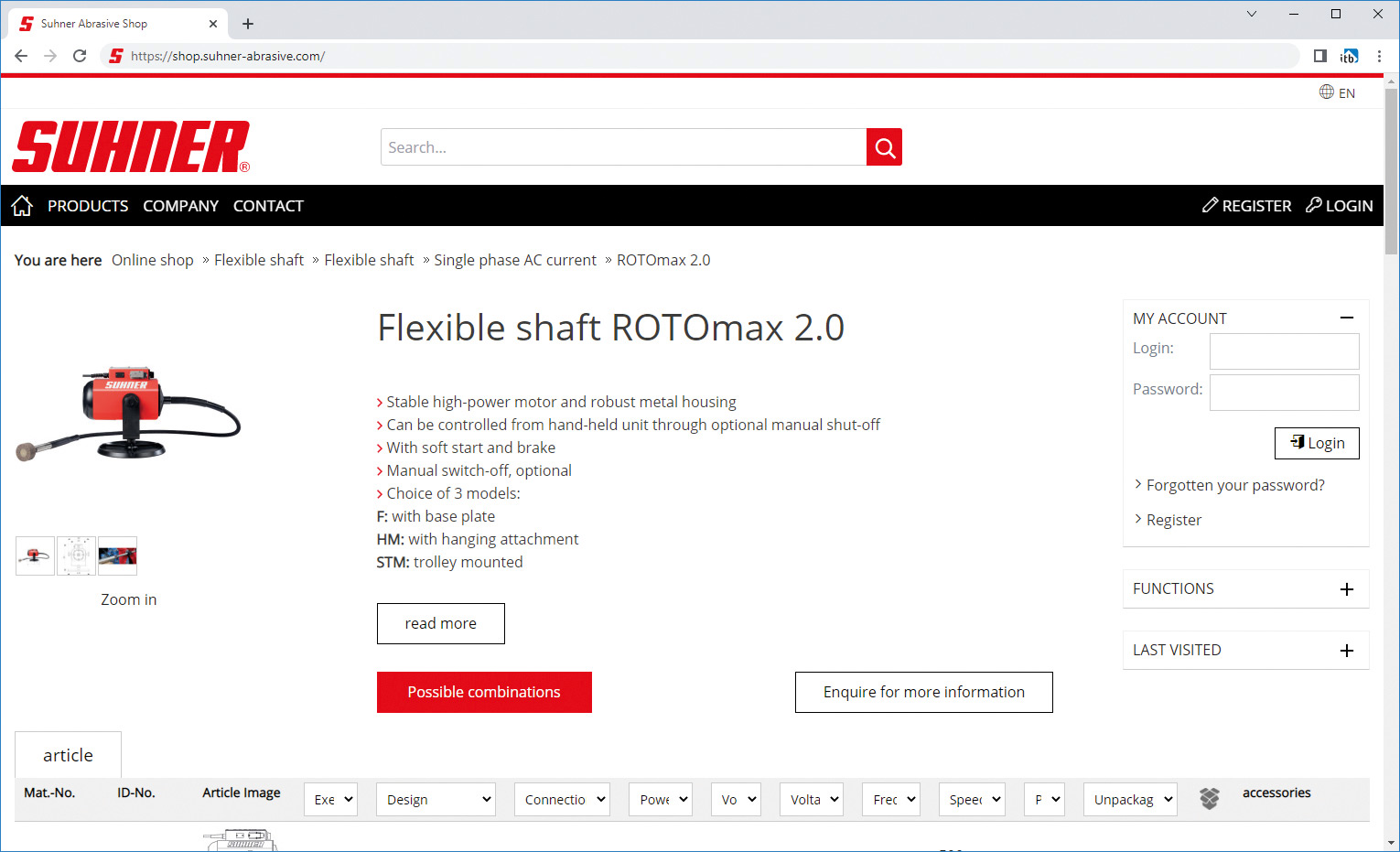The image size is (1400, 852).
Task: Open the globe EN language selector
Action: [1337, 92]
